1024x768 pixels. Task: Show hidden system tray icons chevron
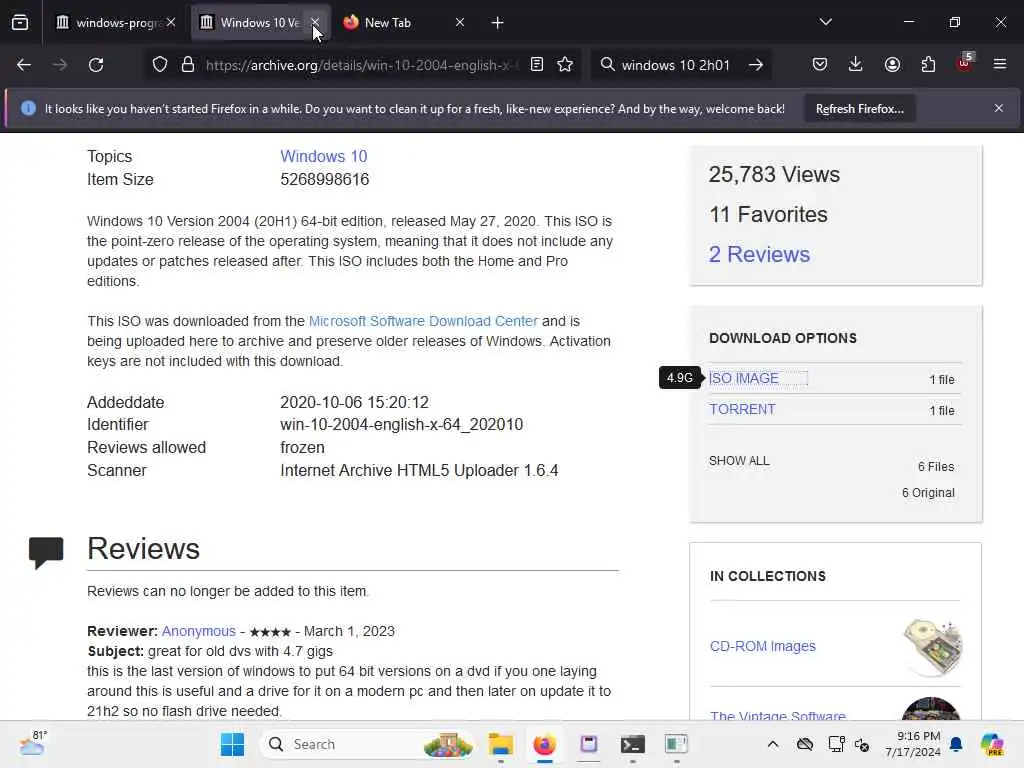(773, 744)
